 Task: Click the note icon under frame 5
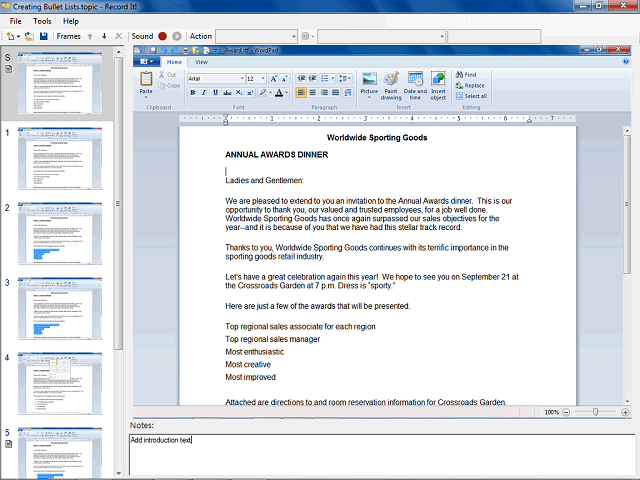[x=9, y=444]
